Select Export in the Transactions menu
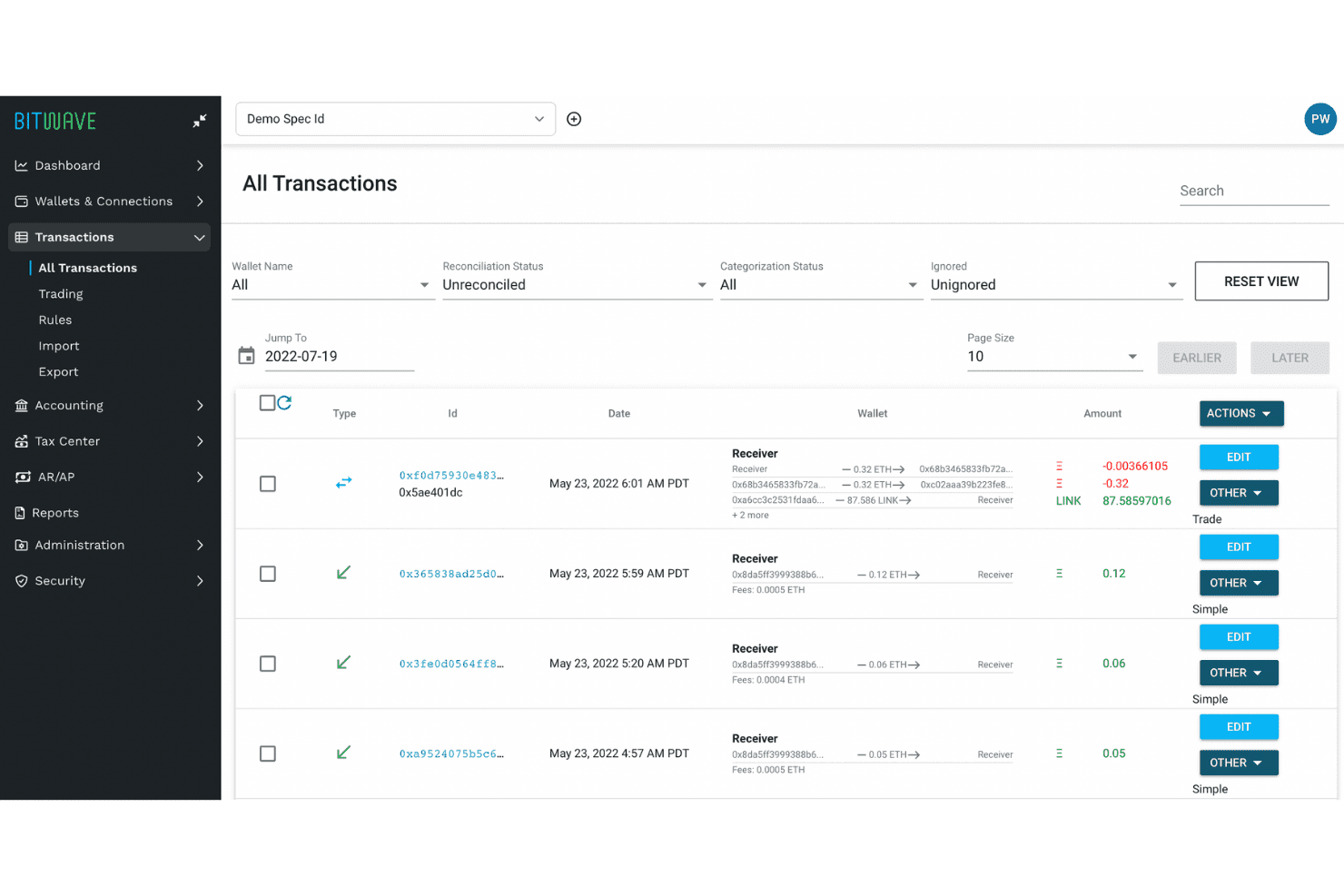 (x=58, y=372)
